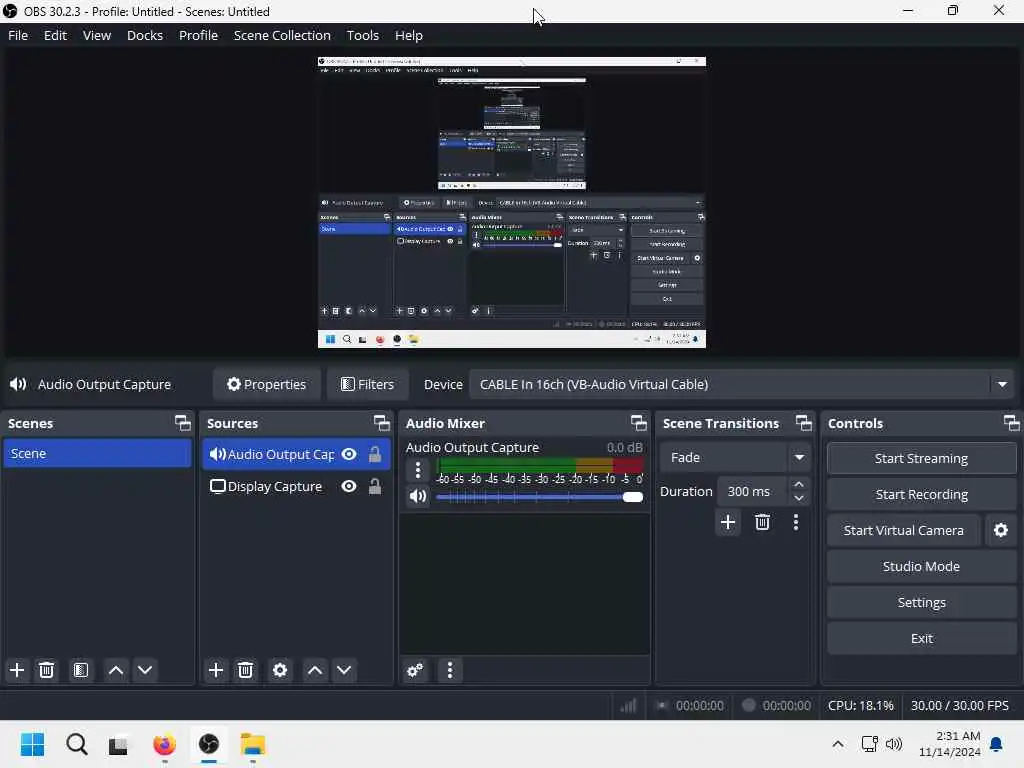Lock the Display Capture source

point(375,487)
